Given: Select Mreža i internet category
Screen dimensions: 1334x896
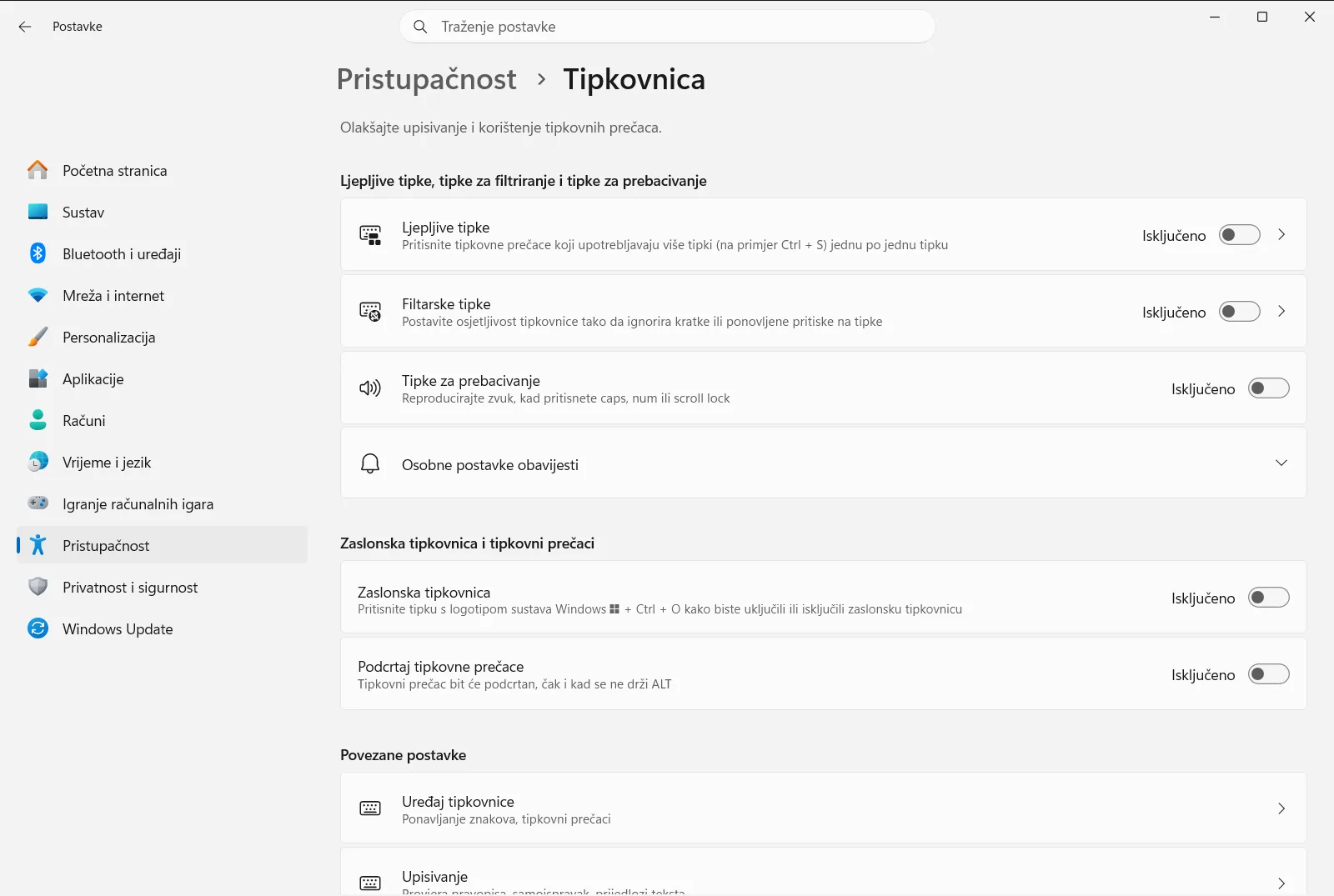Looking at the screenshot, I should tap(163, 296).
